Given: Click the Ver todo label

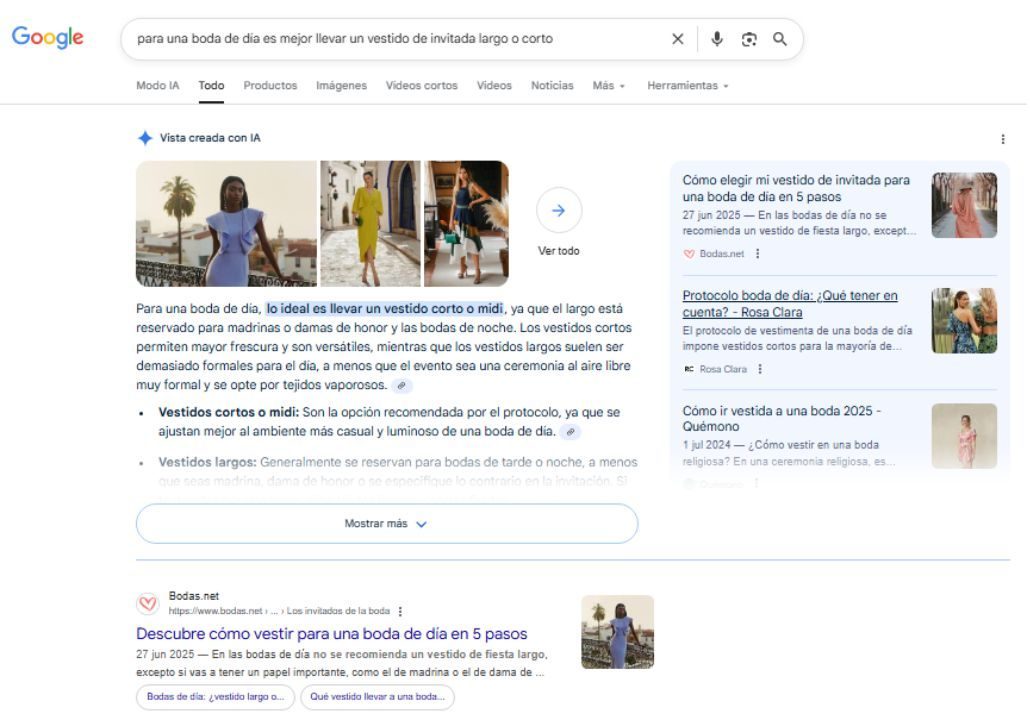Looking at the screenshot, I should pyautogui.click(x=558, y=251).
